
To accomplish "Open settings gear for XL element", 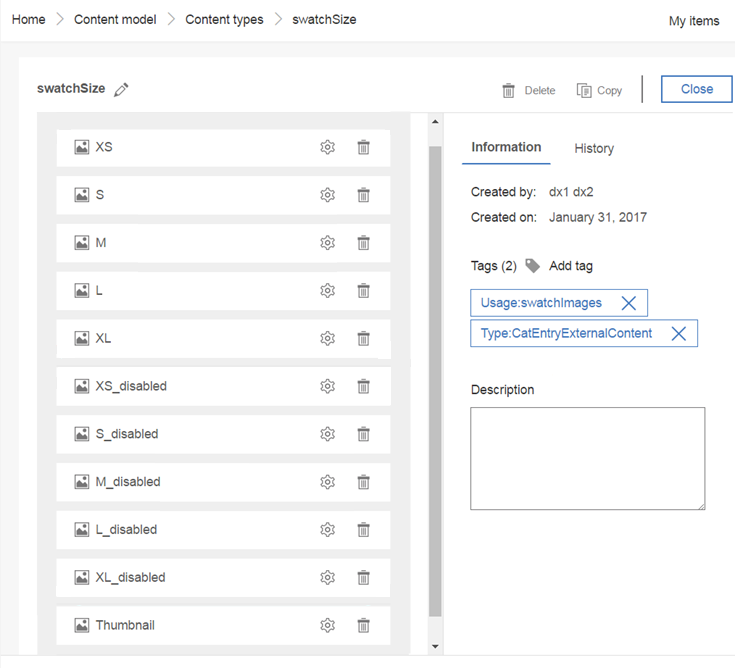I will pos(327,338).
